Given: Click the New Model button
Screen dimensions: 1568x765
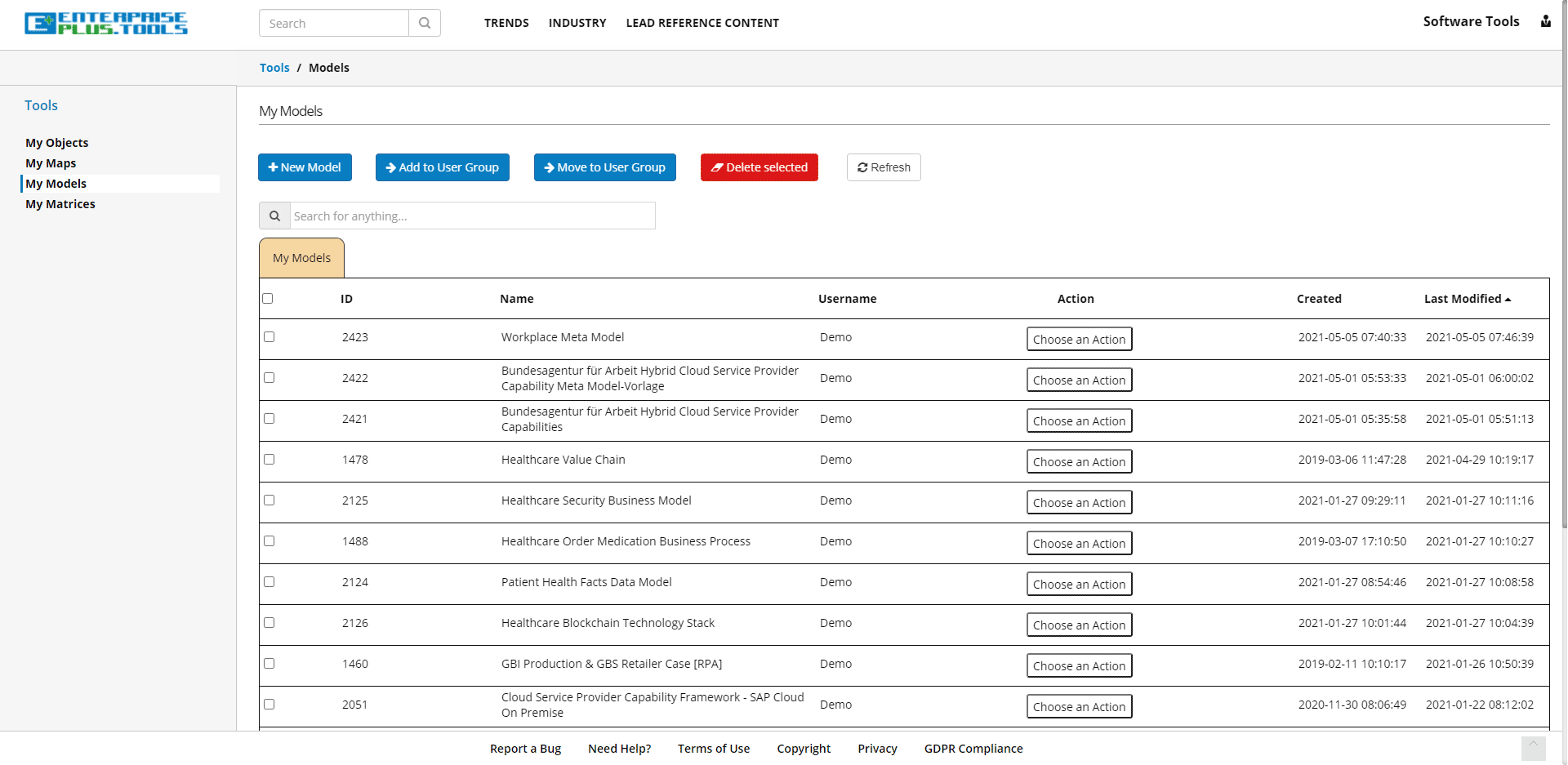Looking at the screenshot, I should (x=305, y=167).
